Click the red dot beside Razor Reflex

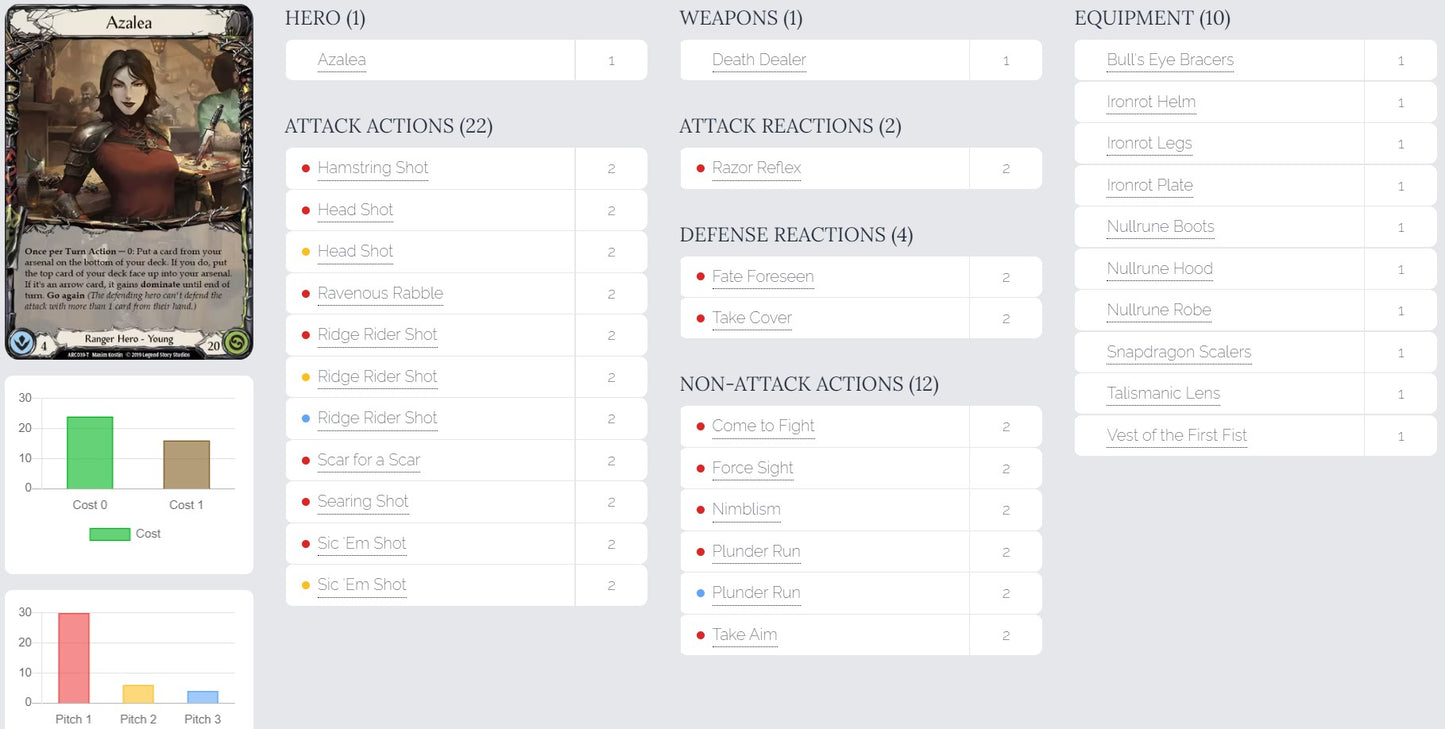click(700, 169)
